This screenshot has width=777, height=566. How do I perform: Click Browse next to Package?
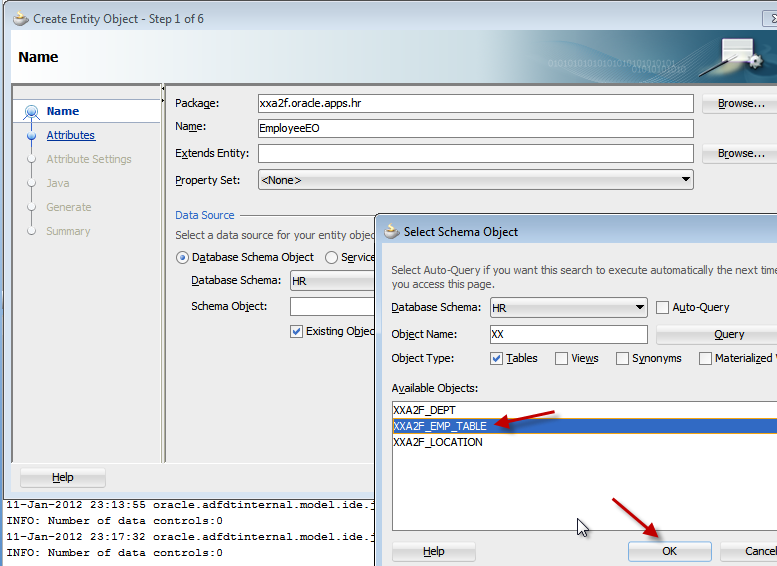[740, 104]
